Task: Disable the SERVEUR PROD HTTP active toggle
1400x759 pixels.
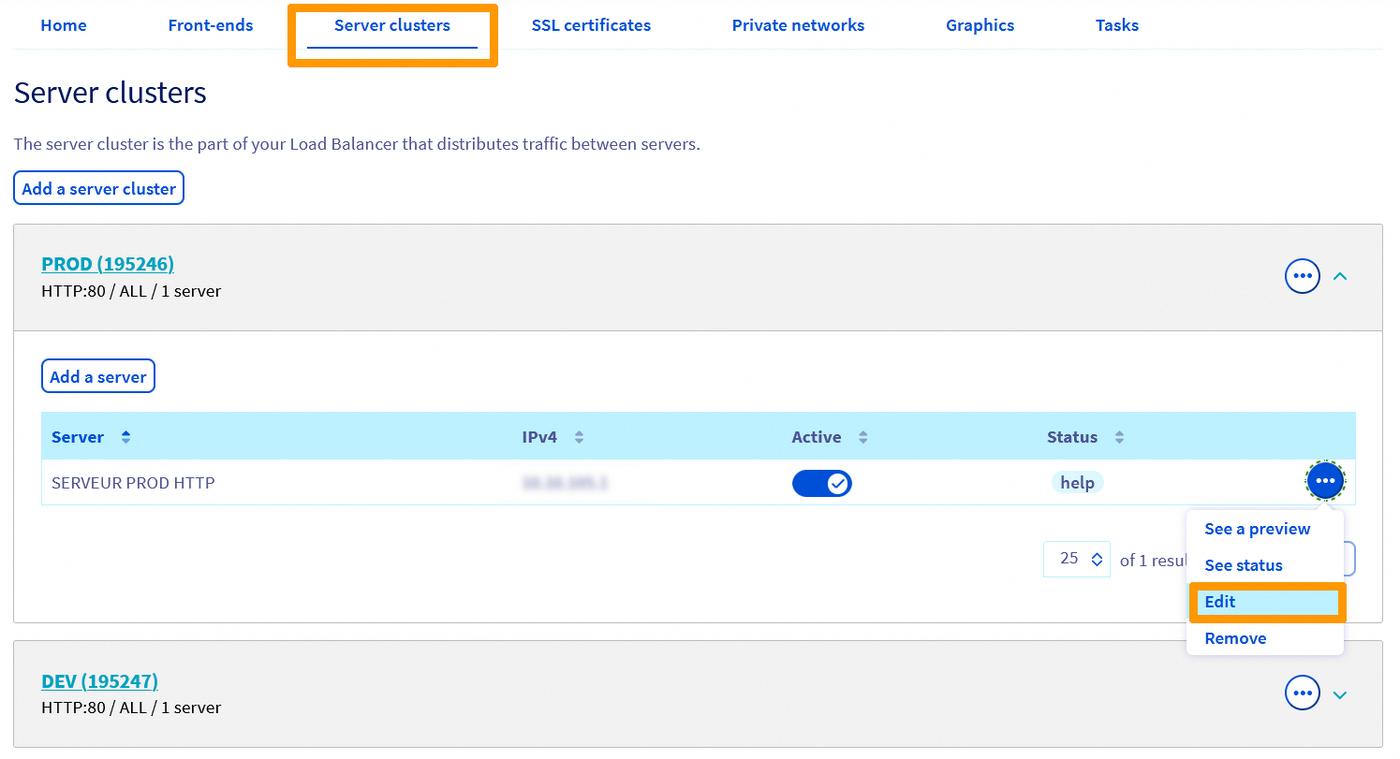Action: coord(821,483)
